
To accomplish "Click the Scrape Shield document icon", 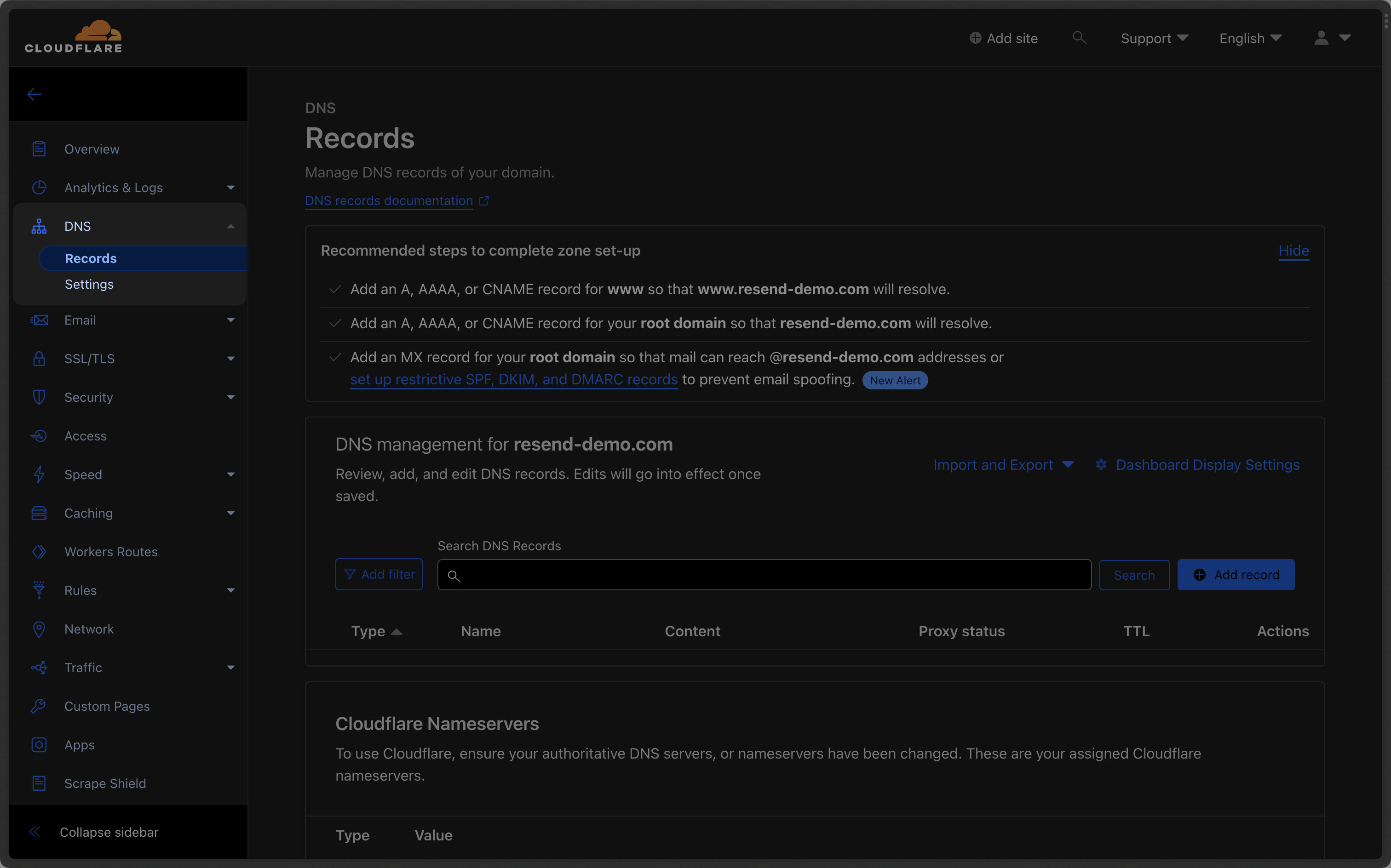I will click(x=39, y=783).
